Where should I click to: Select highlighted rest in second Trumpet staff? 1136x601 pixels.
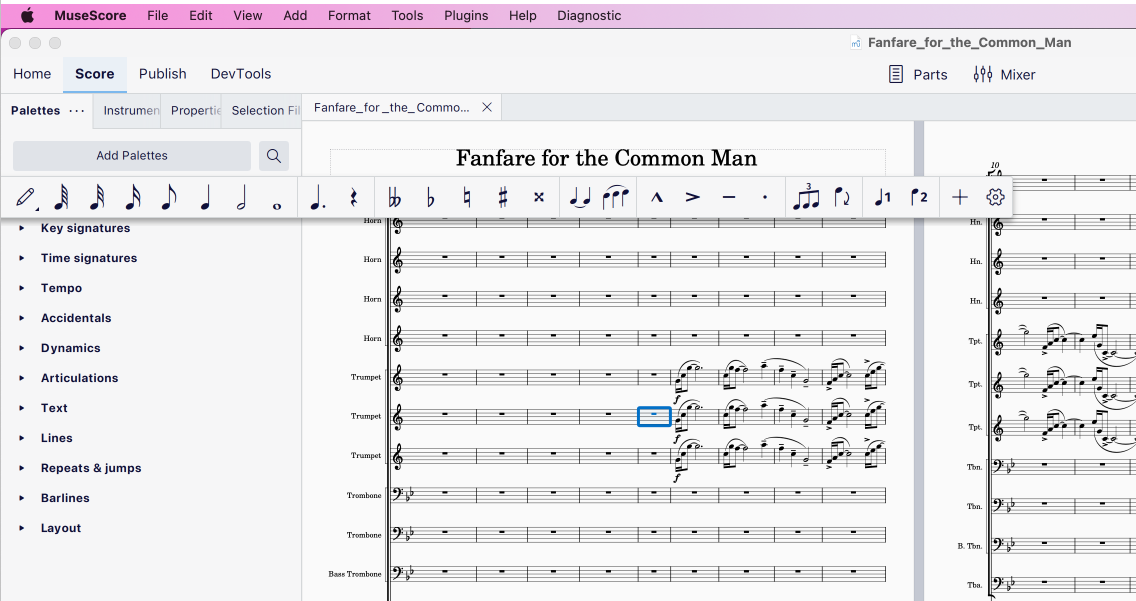point(654,416)
